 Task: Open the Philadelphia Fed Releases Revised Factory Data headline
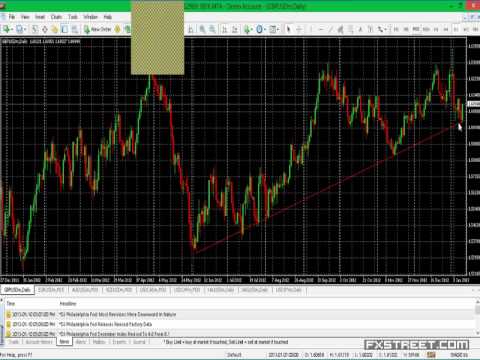click(x=106, y=324)
